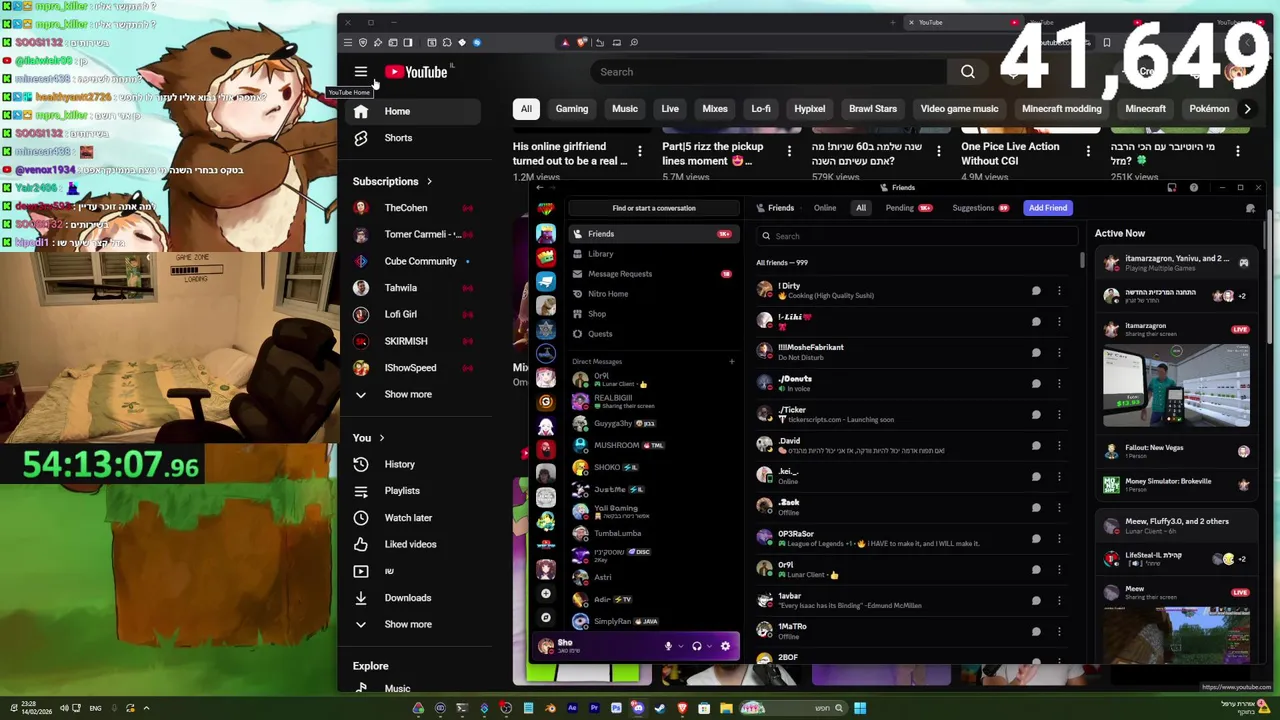
Task: Click the YouTube logo
Action: pos(416,72)
